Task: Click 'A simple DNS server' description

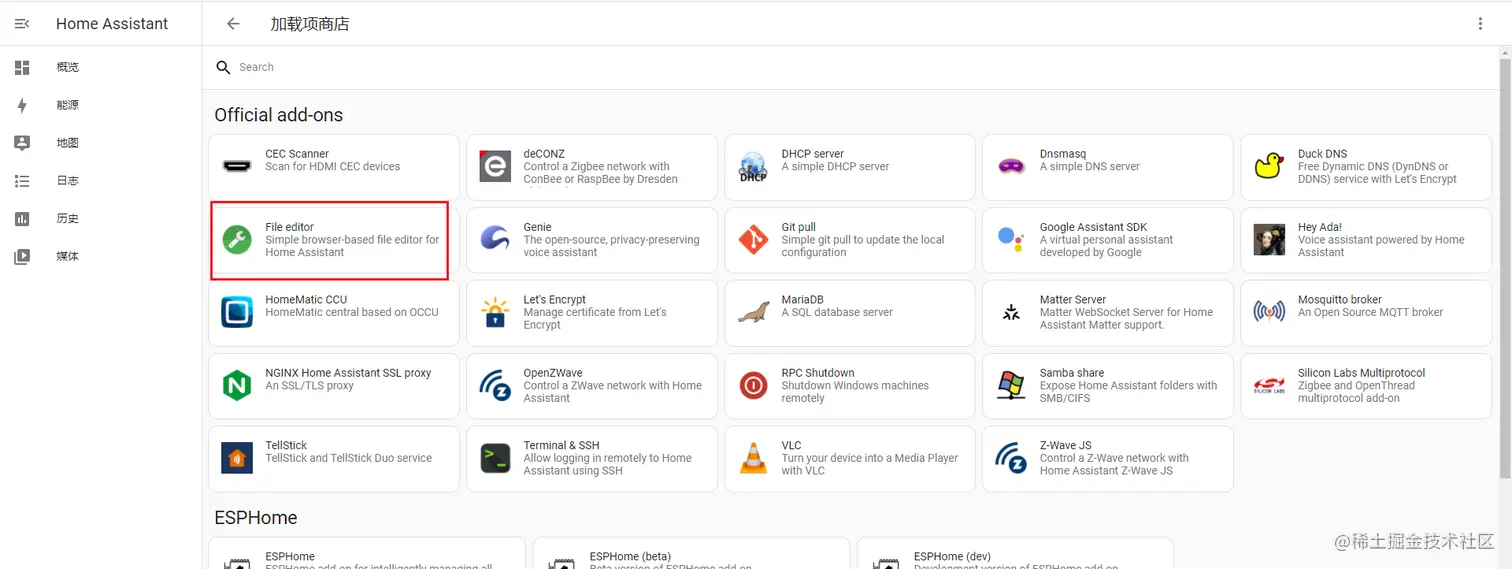Action: (1090, 167)
